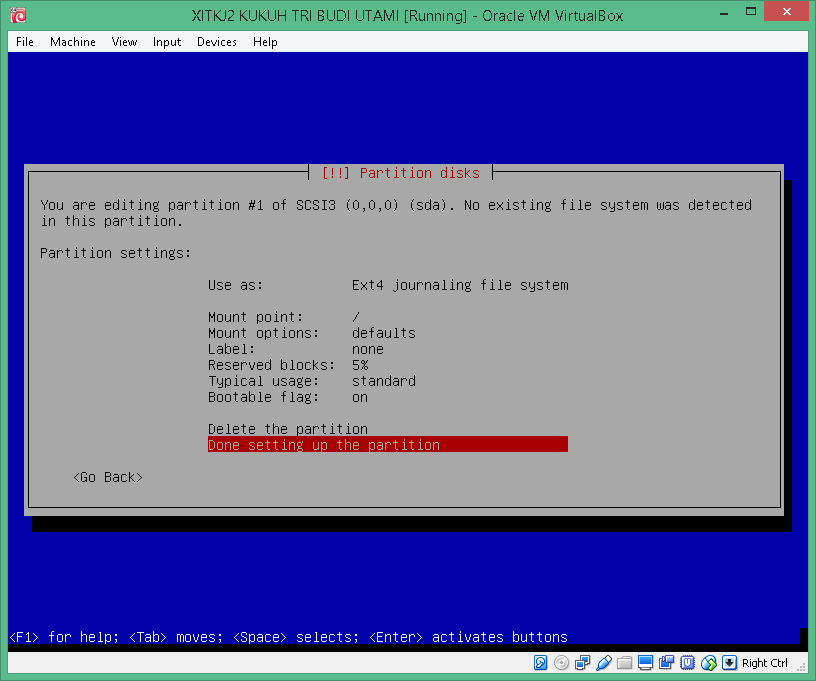This screenshot has height=681, width=816.
Task: Select the Mount point setting row
Action: (x=284, y=317)
